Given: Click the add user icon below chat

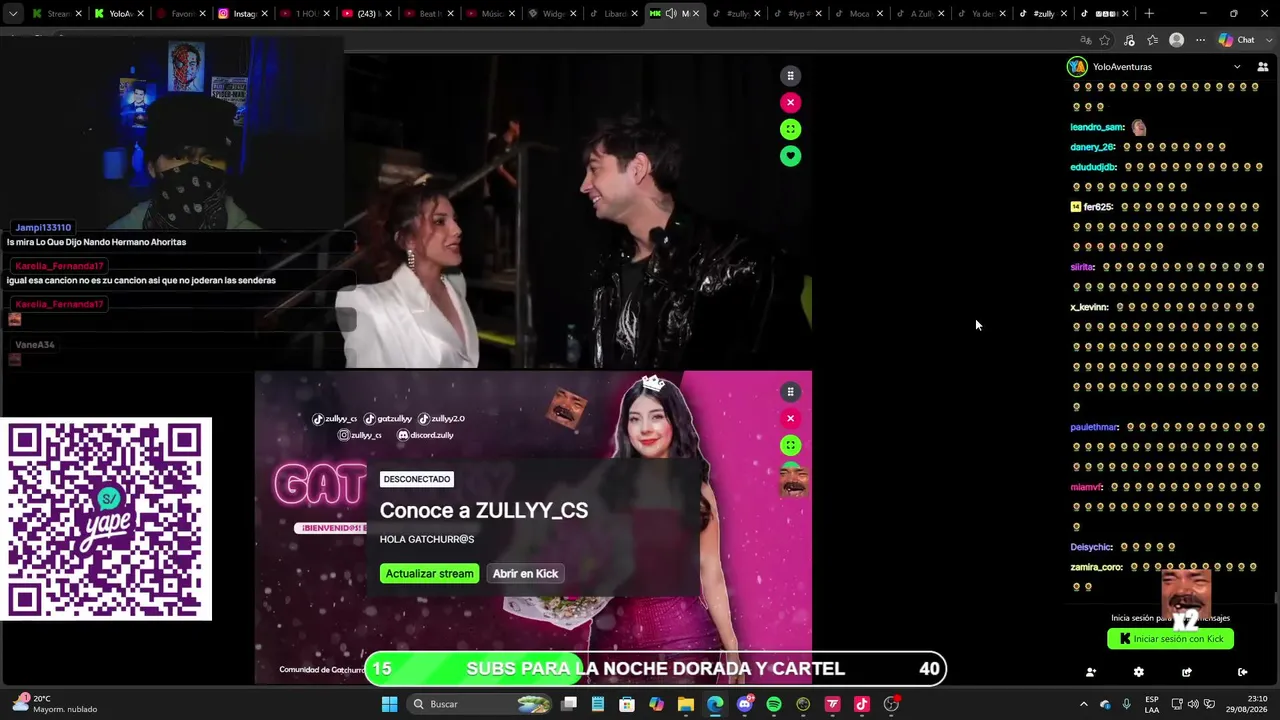Looking at the screenshot, I should [x=1091, y=672].
